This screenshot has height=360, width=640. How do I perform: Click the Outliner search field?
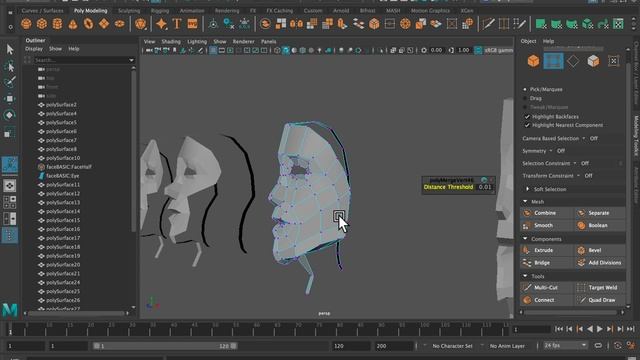[x=80, y=60]
